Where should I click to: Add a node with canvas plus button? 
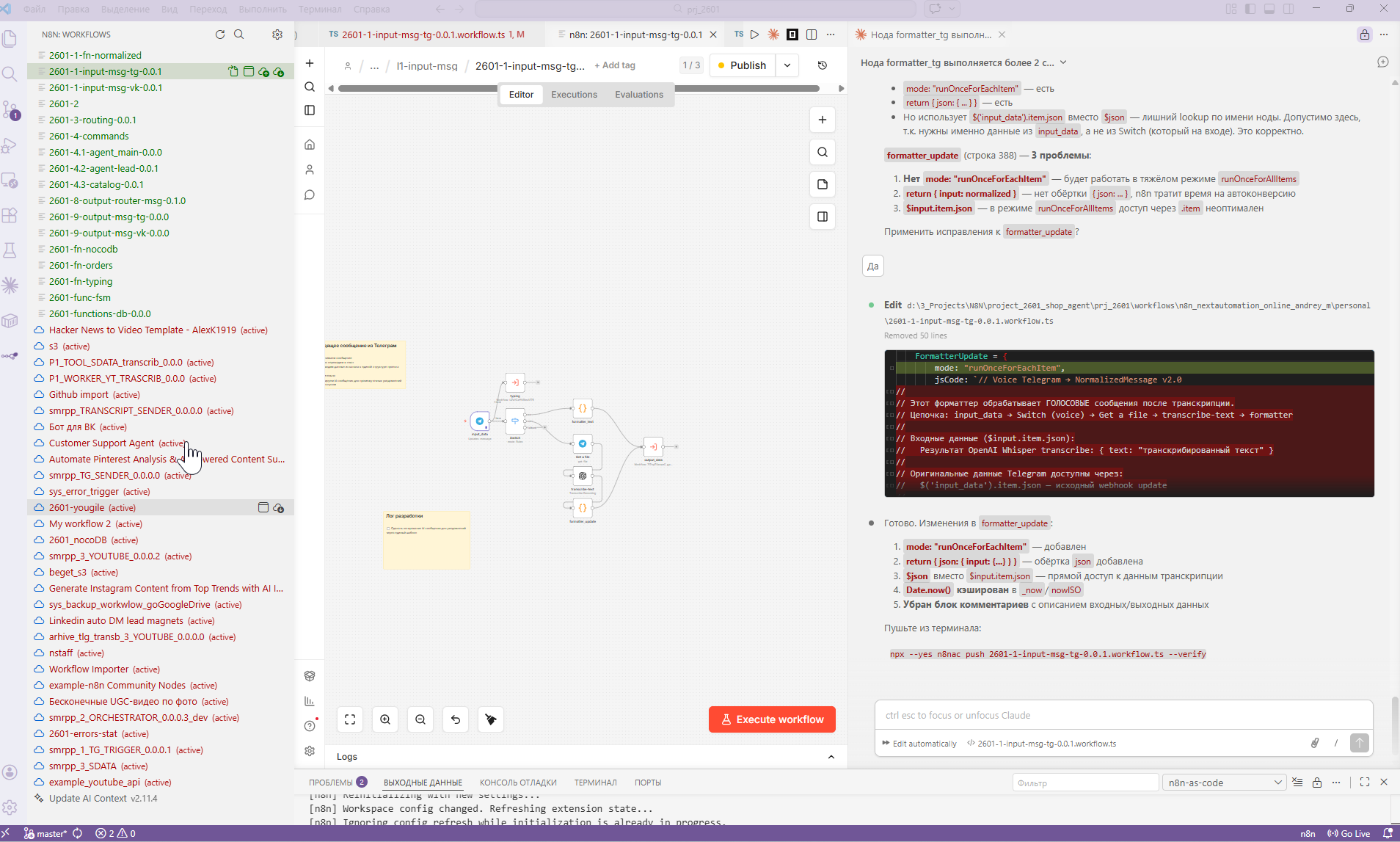click(823, 120)
